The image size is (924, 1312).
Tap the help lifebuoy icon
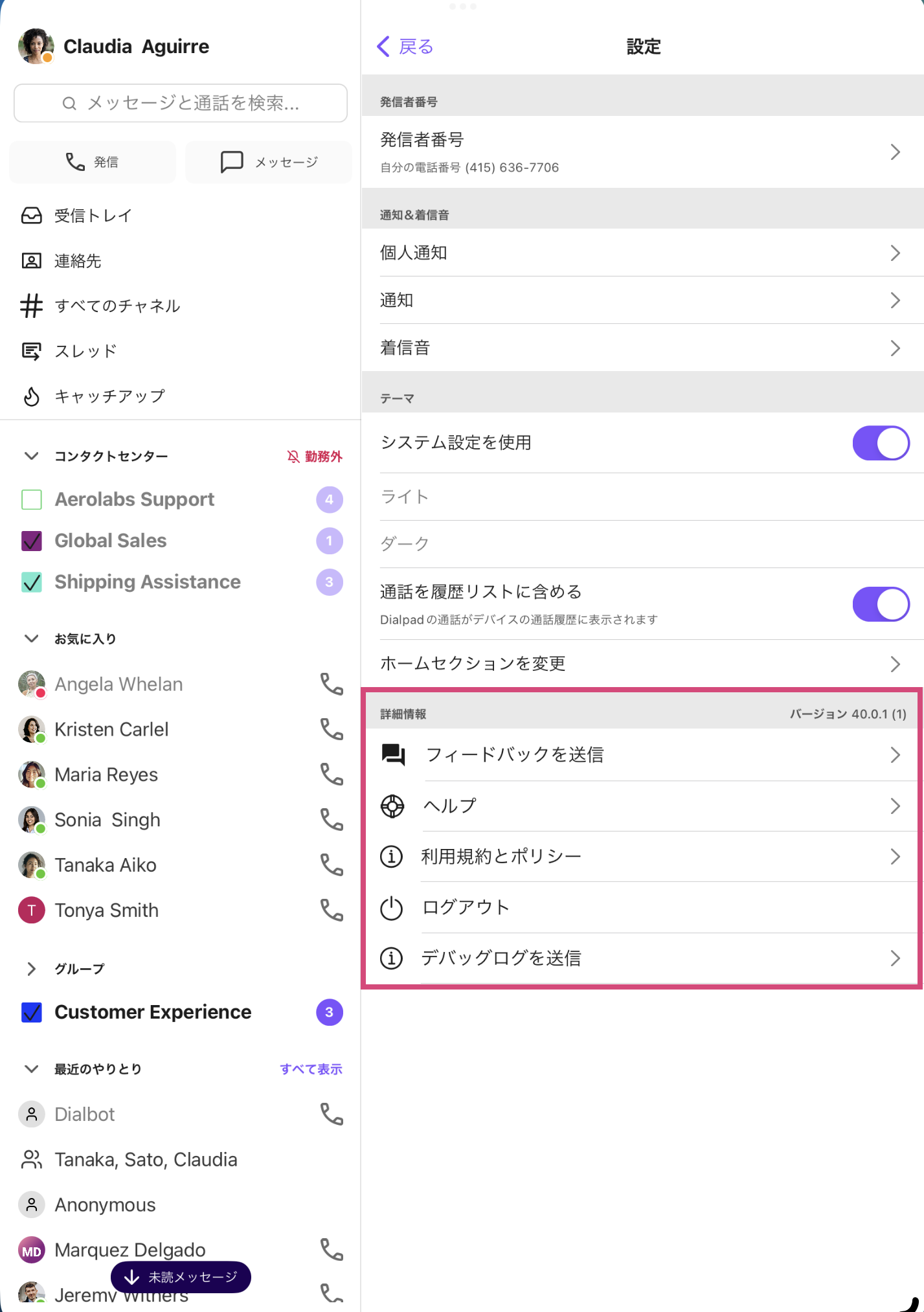pos(392,806)
